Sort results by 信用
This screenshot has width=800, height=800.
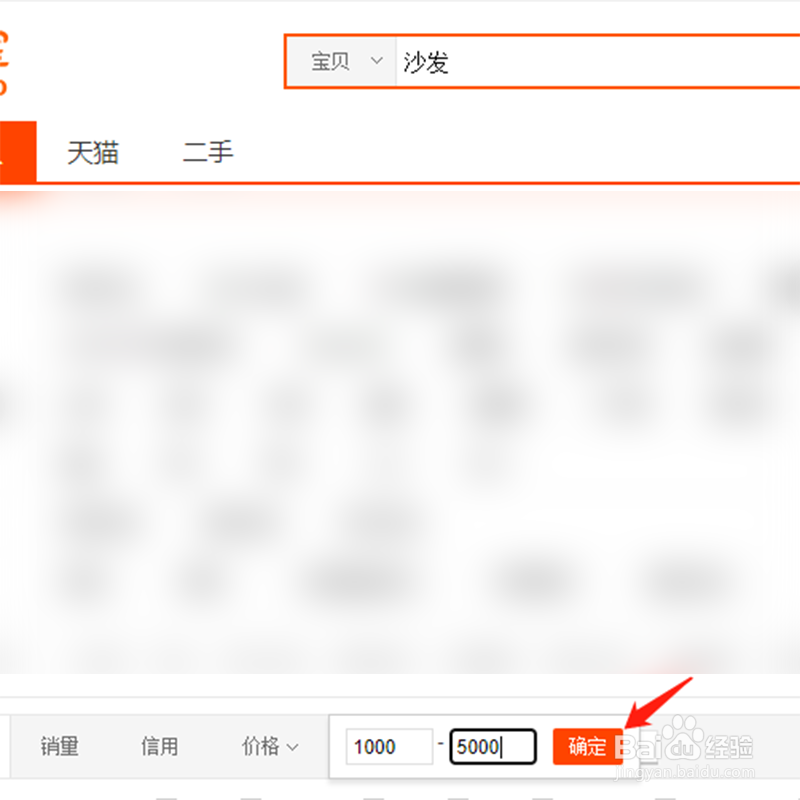pyautogui.click(x=160, y=747)
